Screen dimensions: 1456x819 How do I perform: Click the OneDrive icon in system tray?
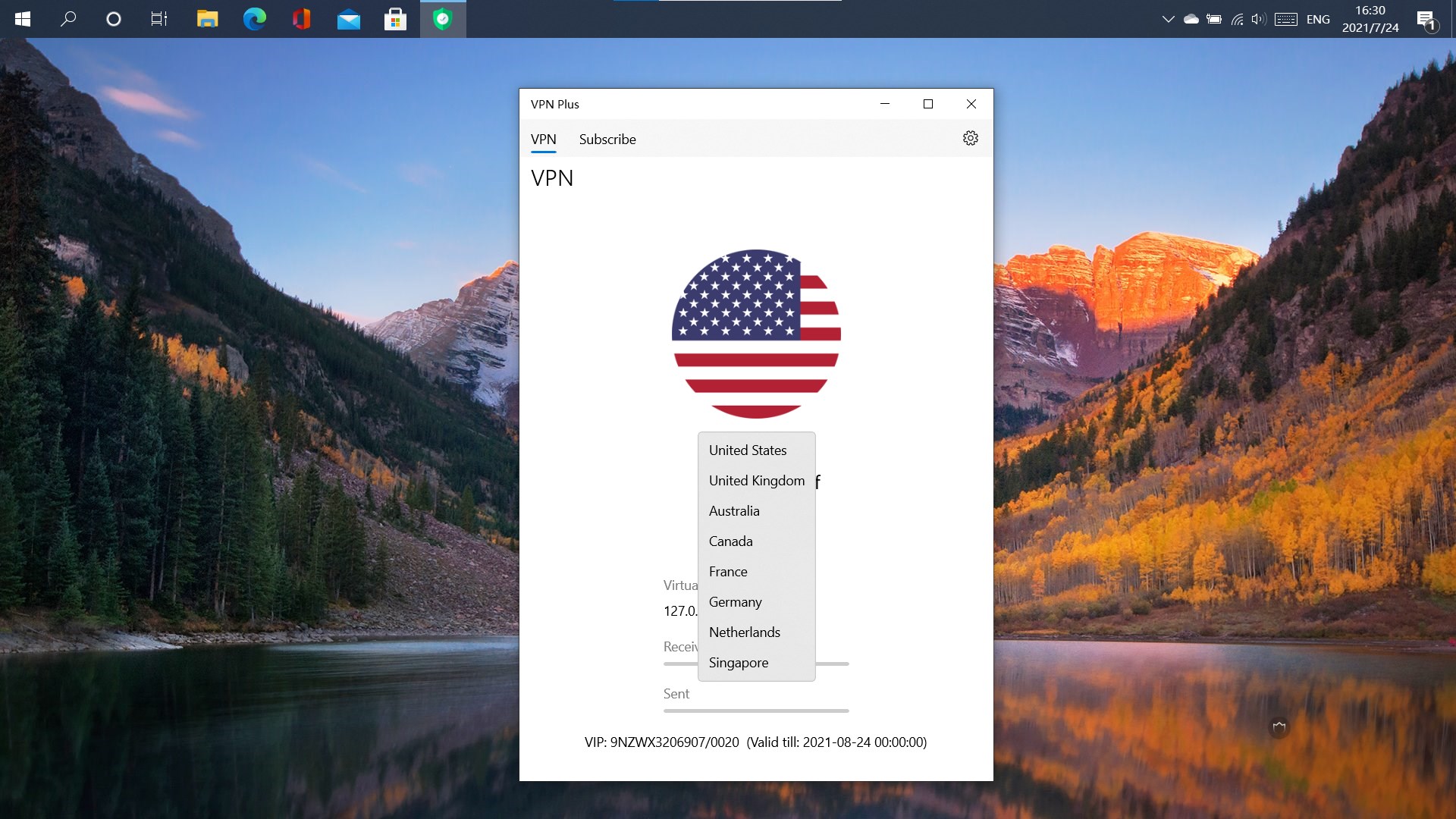point(1192,19)
